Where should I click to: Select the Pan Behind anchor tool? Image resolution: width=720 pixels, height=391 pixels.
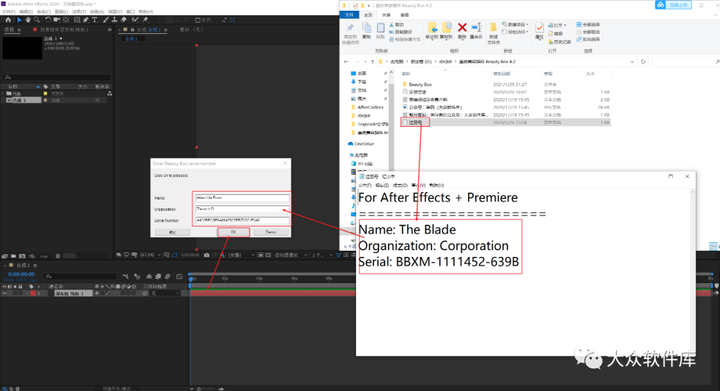[x=66, y=20]
